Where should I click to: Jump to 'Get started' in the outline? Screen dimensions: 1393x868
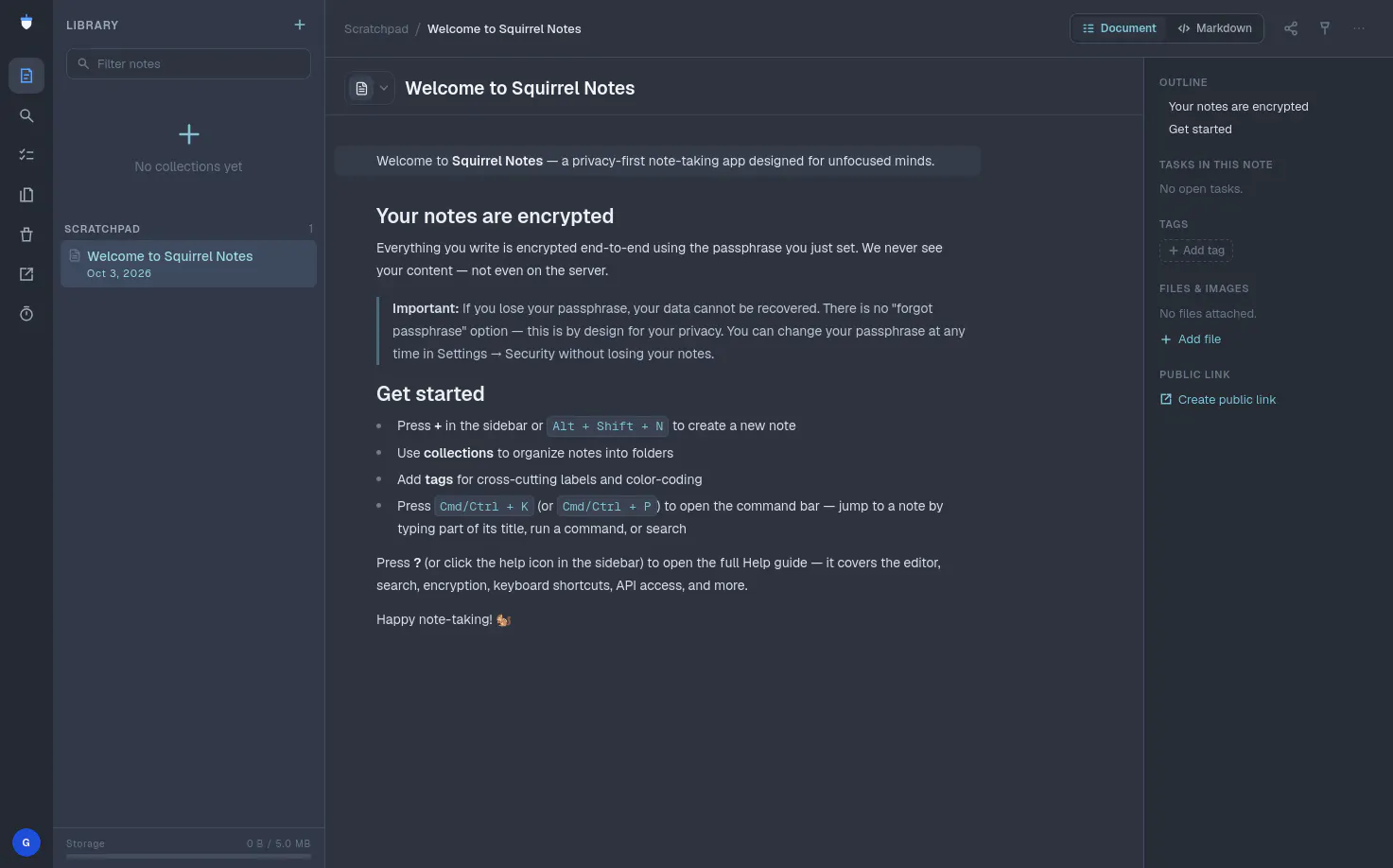point(1200,130)
